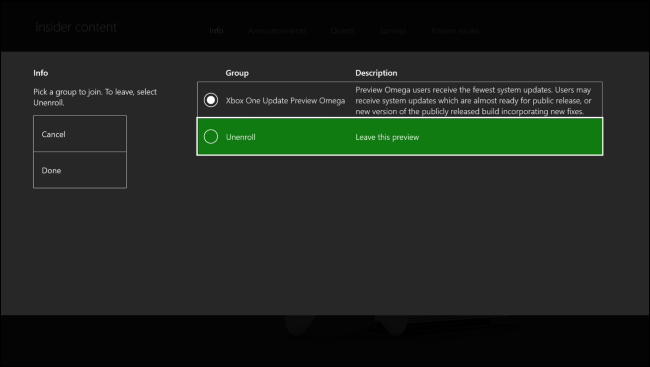Switch to the Announcements tab
This screenshot has height=367, width=650.
(277, 31)
